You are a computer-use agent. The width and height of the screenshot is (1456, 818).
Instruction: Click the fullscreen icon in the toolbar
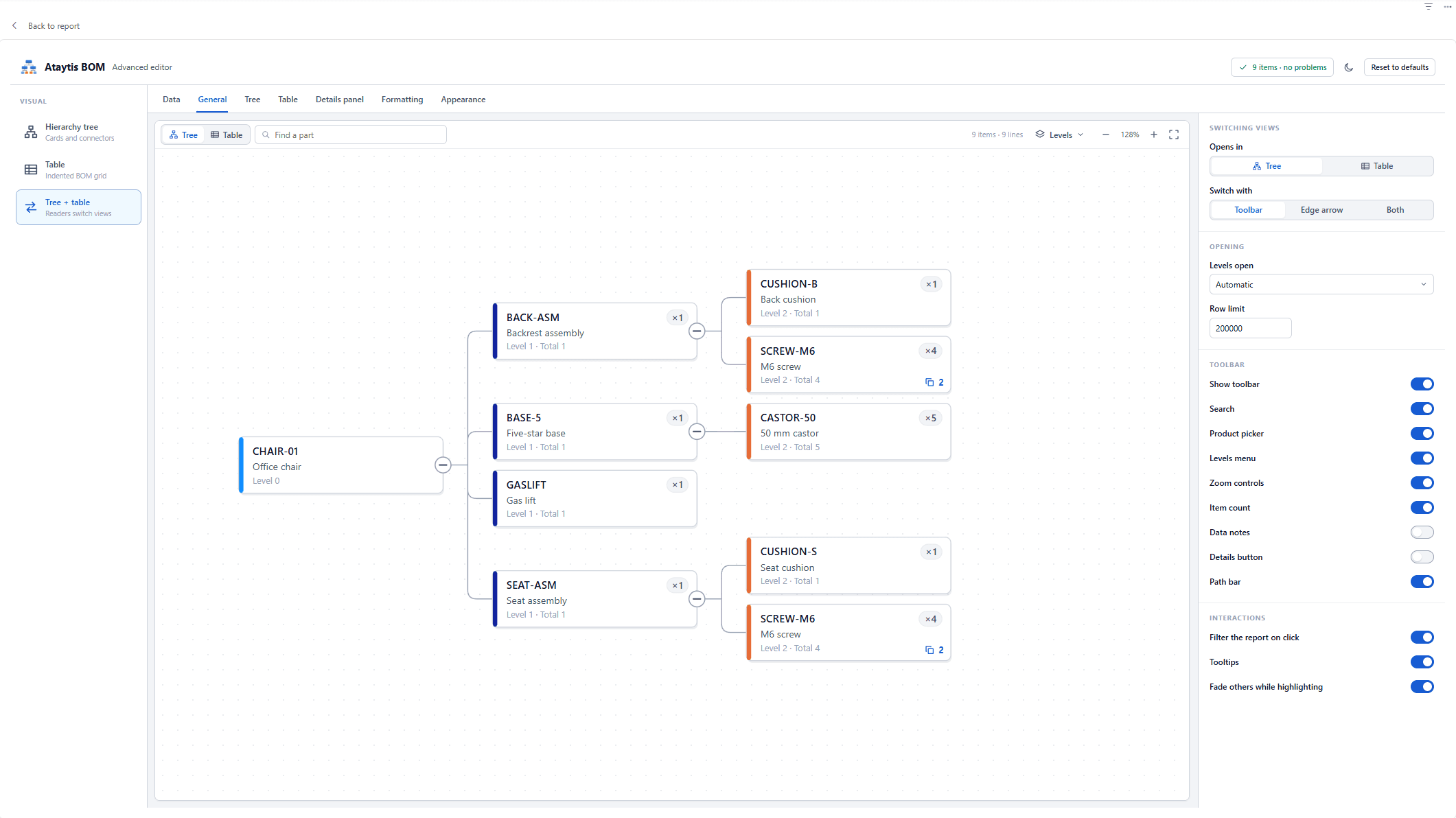coord(1174,135)
